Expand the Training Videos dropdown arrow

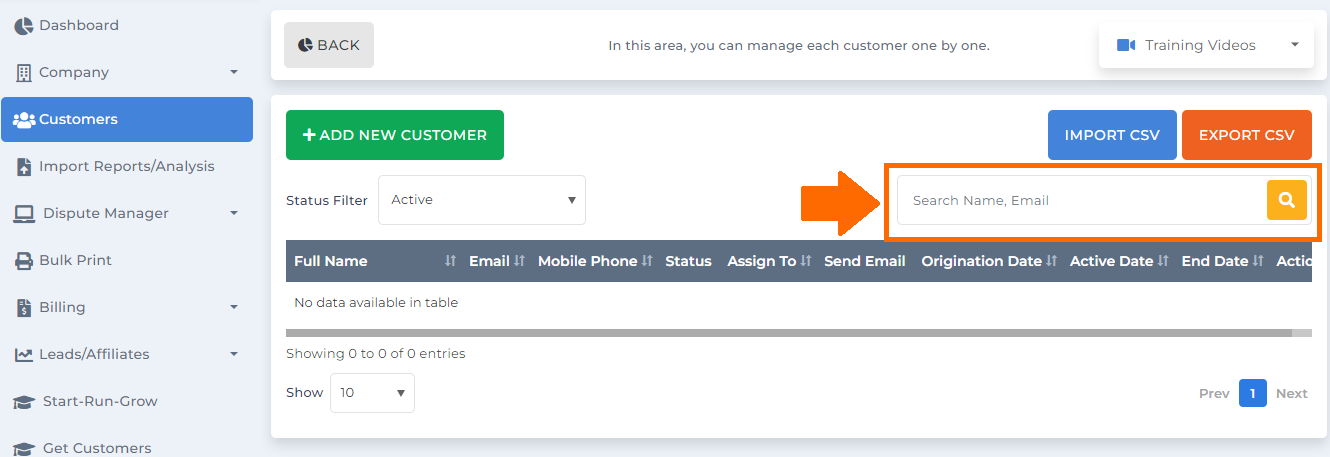coord(1295,45)
